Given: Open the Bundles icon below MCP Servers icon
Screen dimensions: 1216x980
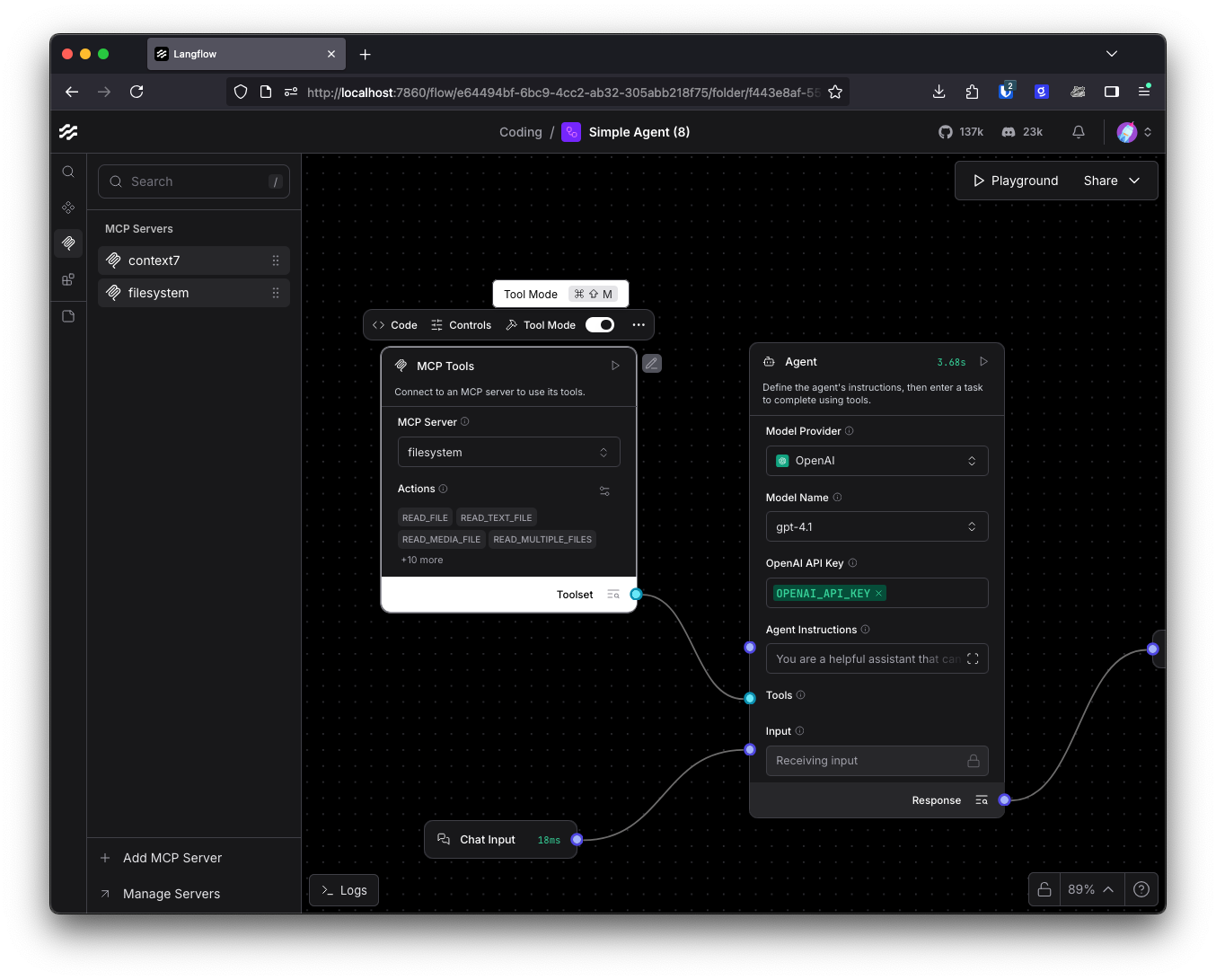Looking at the screenshot, I should 67,279.
